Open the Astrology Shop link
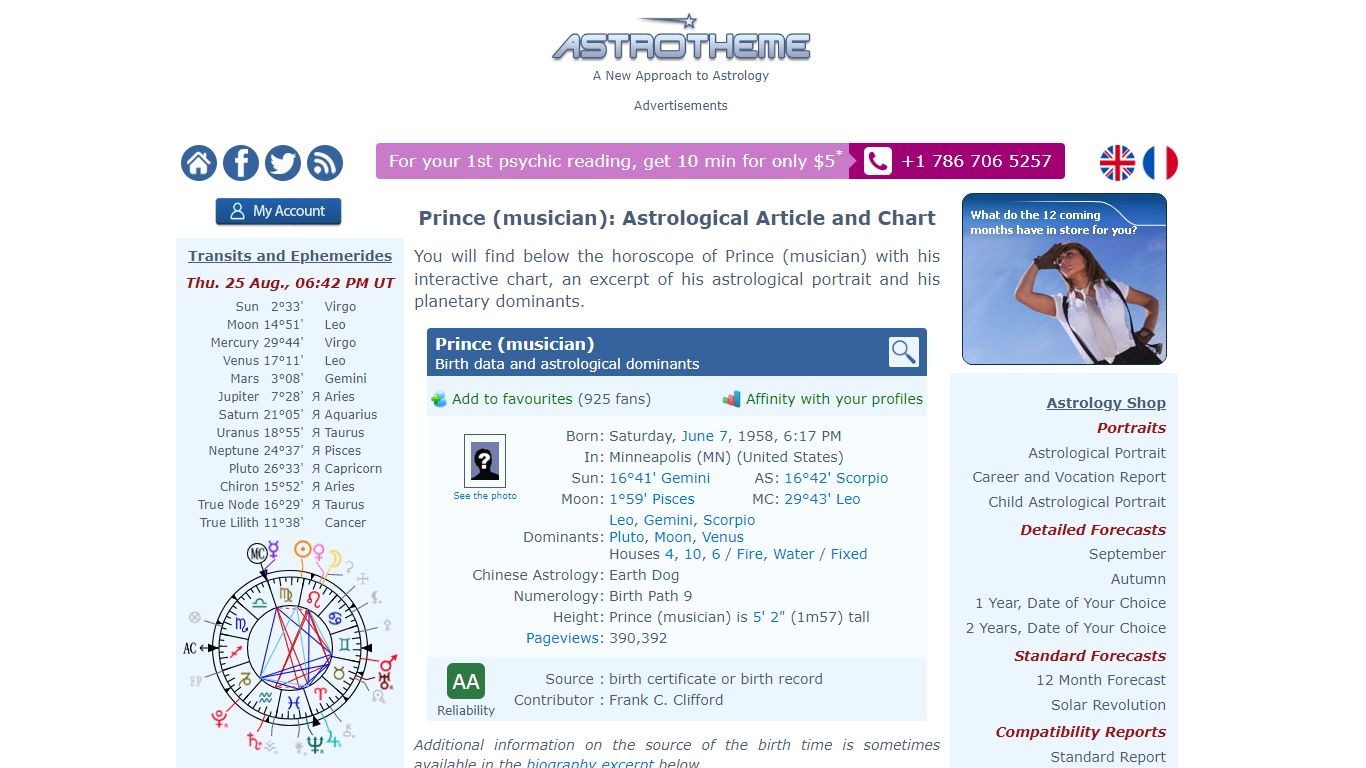 [x=1106, y=403]
